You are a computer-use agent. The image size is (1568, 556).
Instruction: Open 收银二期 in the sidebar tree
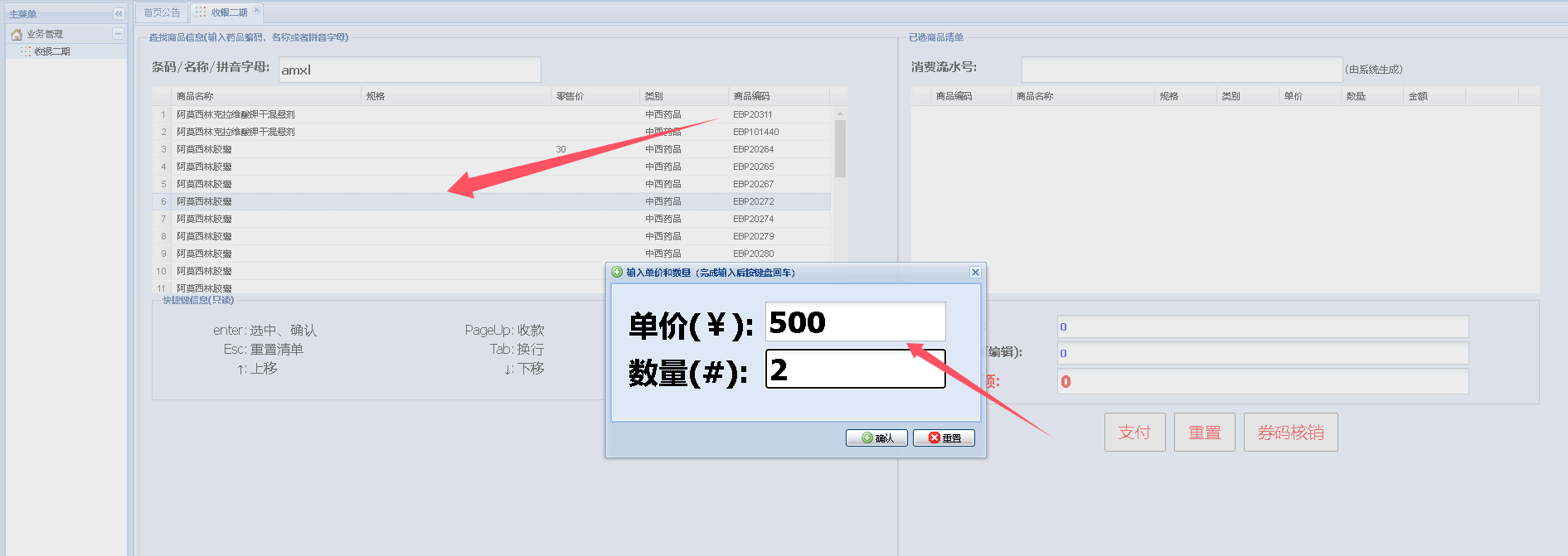coord(51,51)
